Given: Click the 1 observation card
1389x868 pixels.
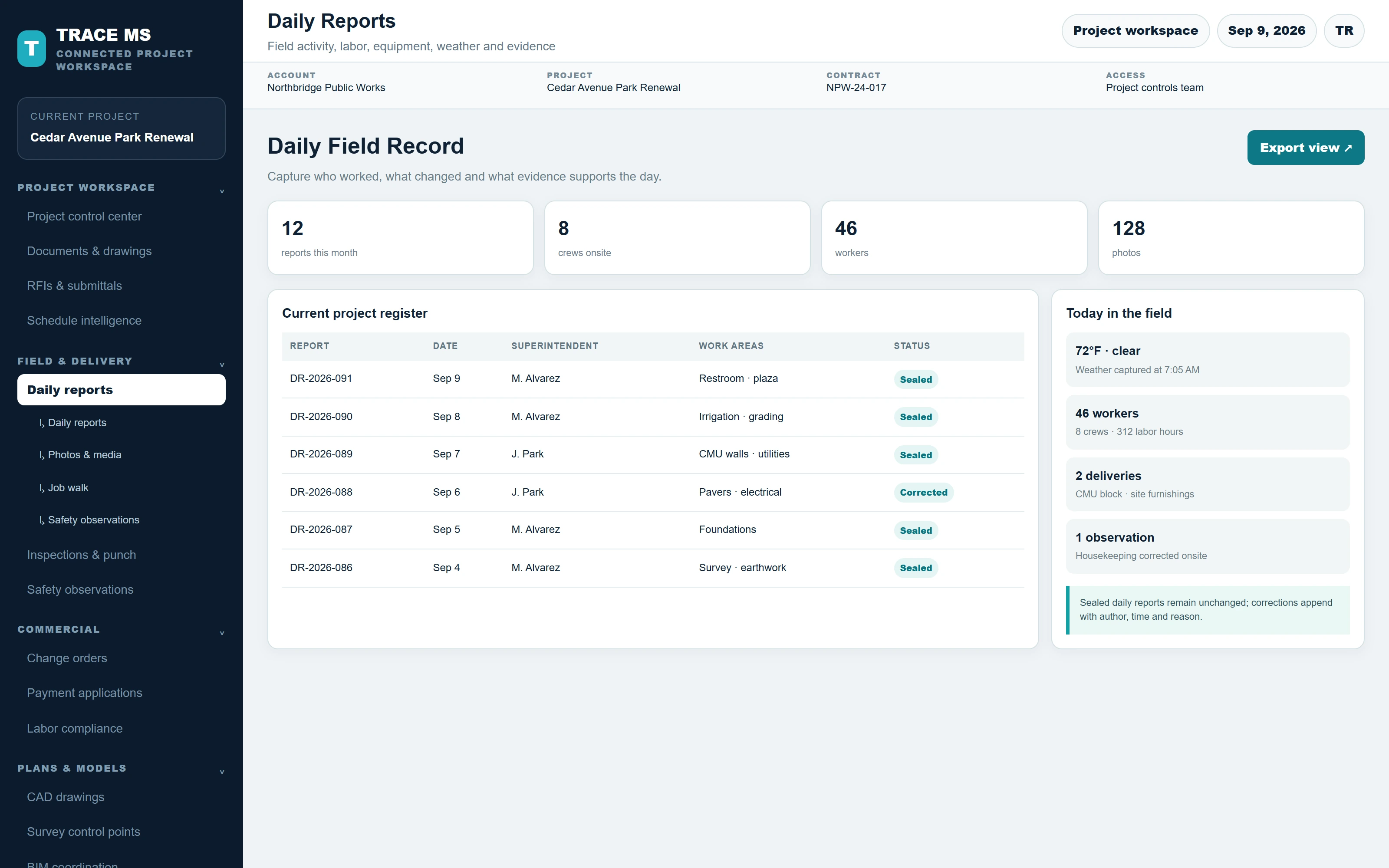Looking at the screenshot, I should (1208, 546).
